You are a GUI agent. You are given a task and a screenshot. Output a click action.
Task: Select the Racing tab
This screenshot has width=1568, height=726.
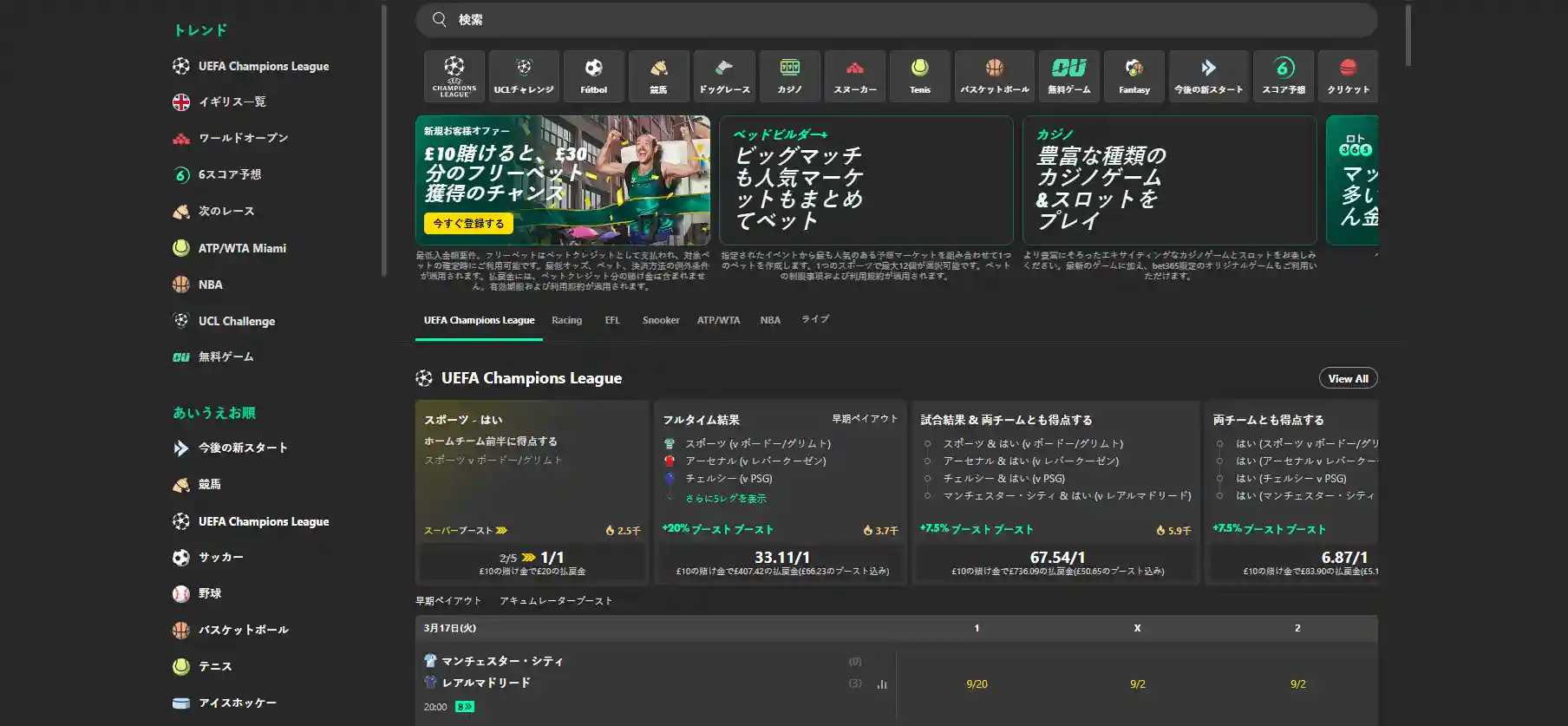[x=566, y=320]
